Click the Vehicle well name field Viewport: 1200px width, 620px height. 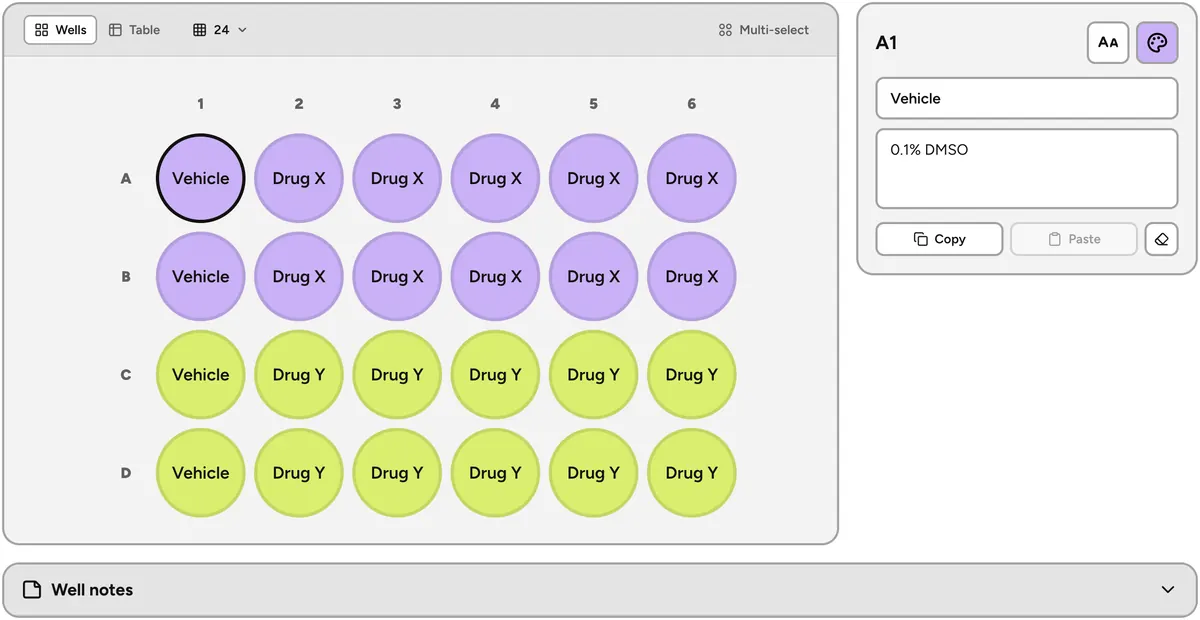click(x=1027, y=98)
